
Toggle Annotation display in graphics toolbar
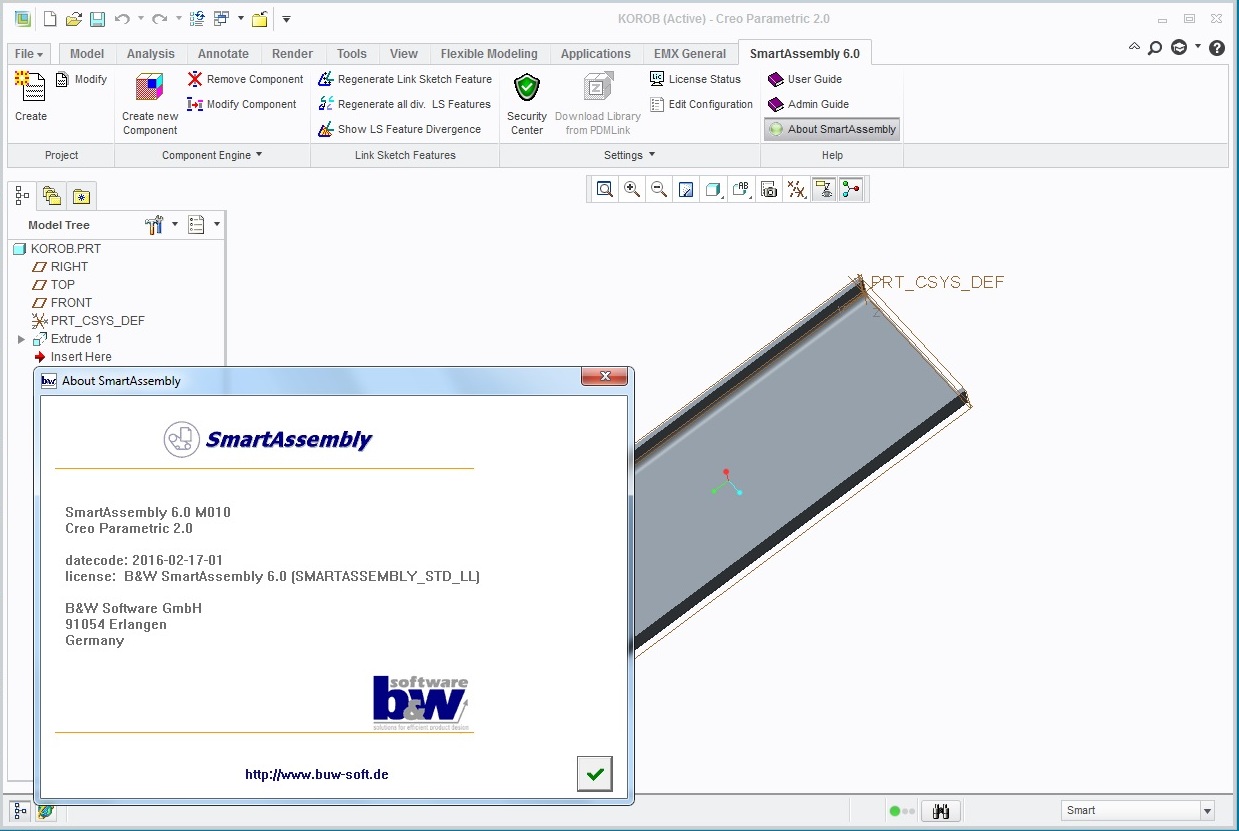click(824, 189)
